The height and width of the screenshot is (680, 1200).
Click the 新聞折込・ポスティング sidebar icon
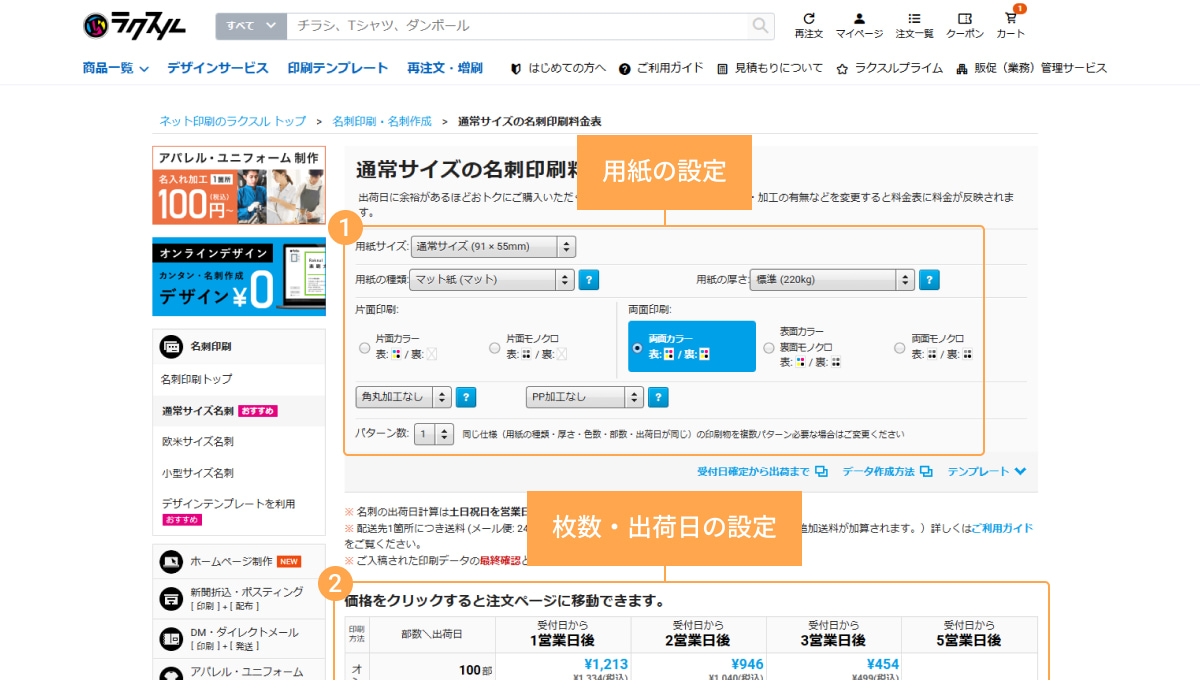170,598
